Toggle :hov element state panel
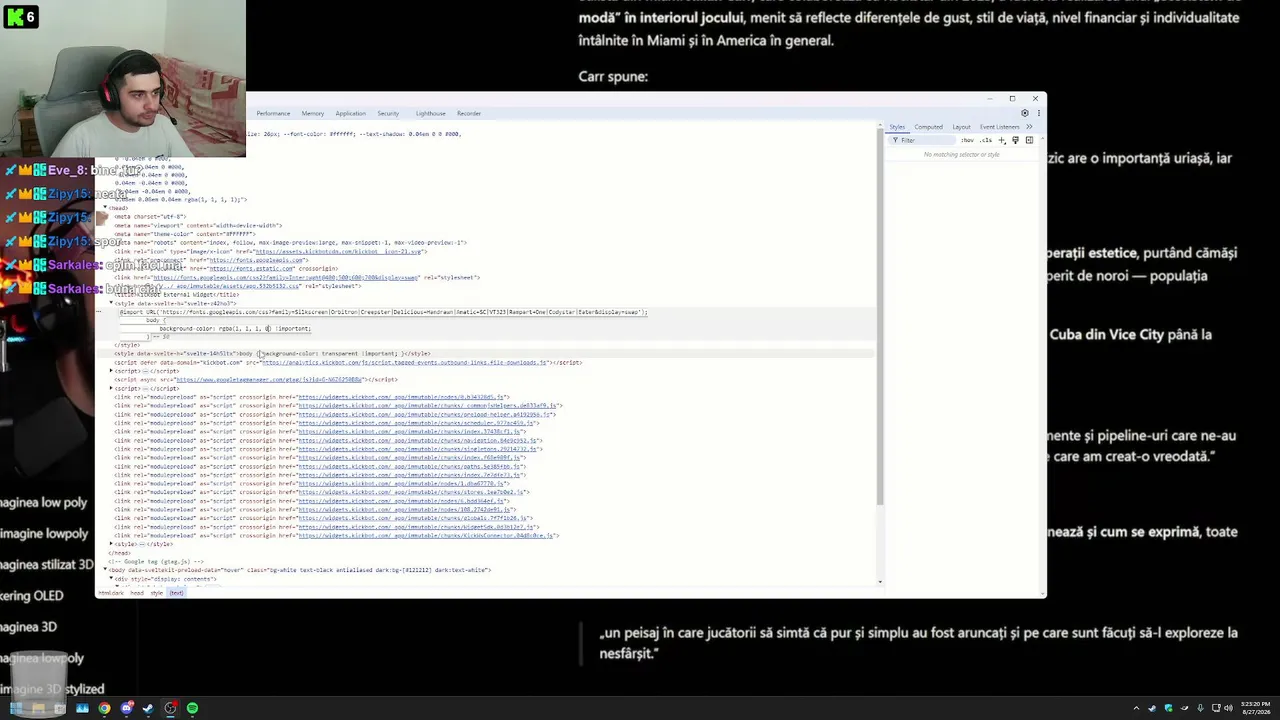Viewport: 1280px width, 720px height. click(x=967, y=140)
